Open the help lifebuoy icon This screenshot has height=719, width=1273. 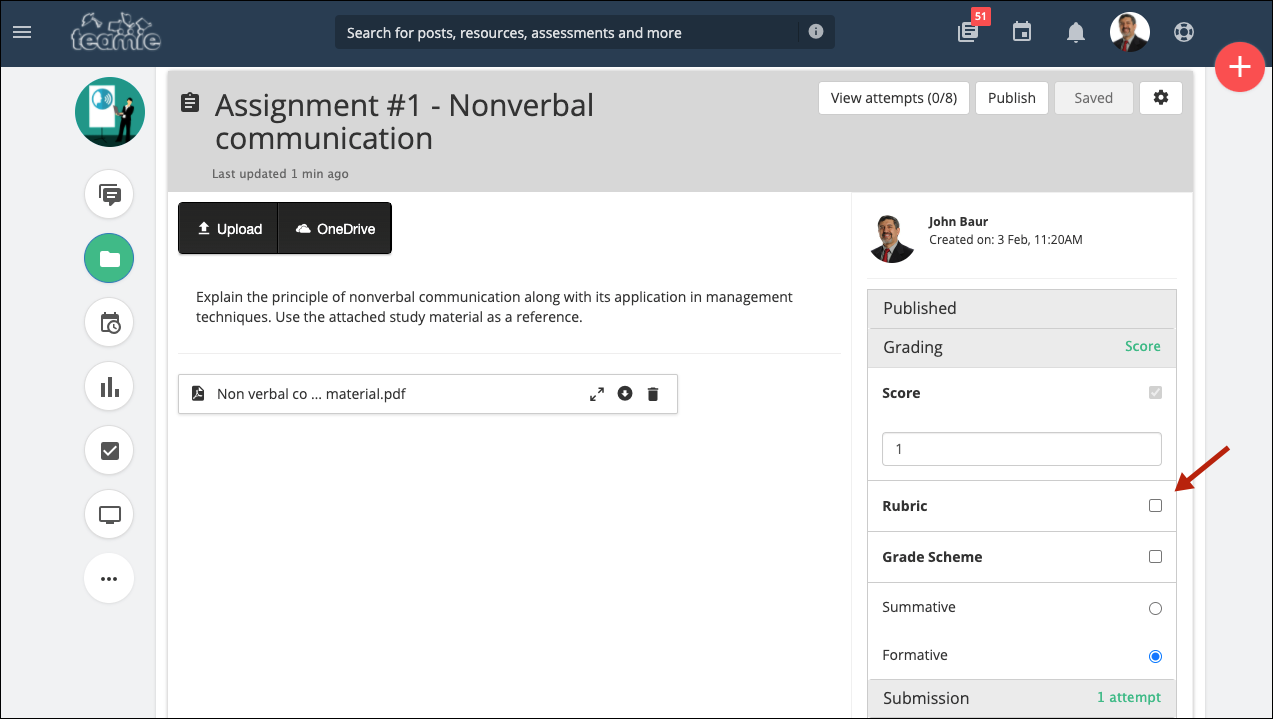1184,32
